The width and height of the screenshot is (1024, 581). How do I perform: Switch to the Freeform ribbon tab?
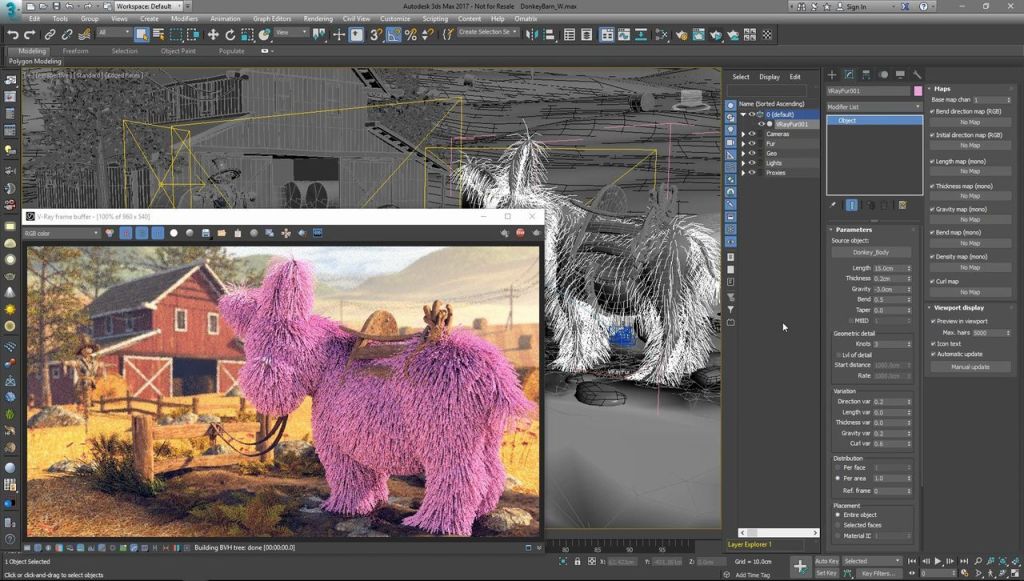click(x=75, y=51)
